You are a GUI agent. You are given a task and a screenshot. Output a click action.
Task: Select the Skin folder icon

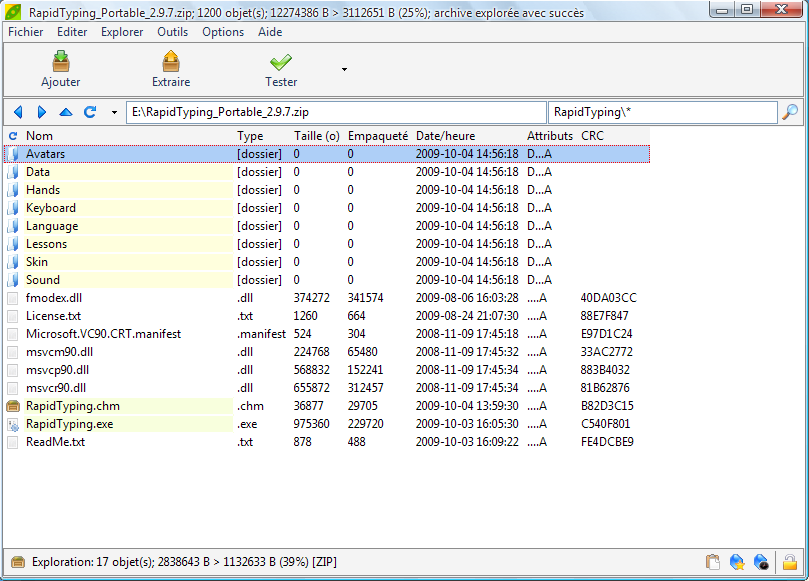[13, 262]
